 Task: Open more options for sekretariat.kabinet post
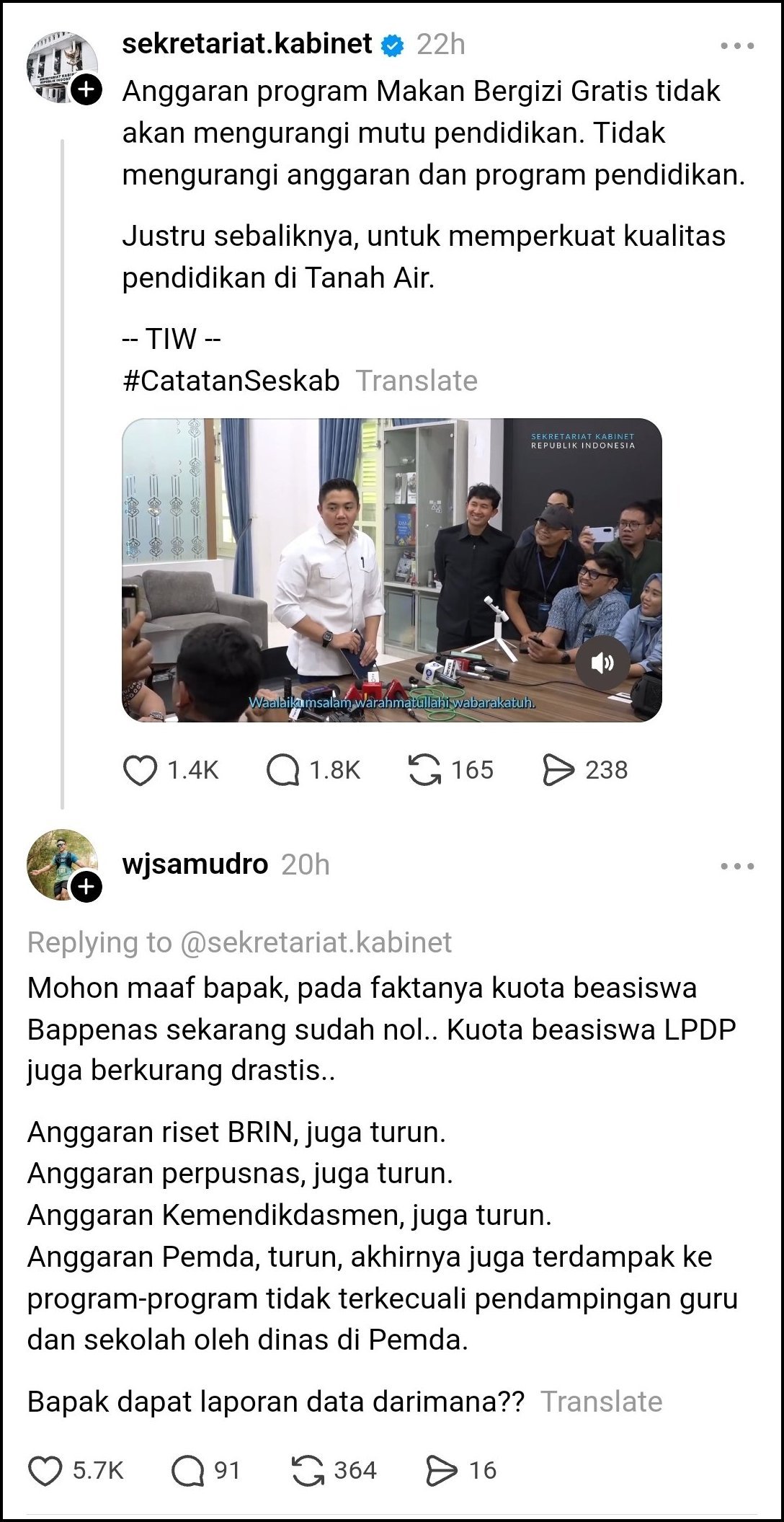737,45
